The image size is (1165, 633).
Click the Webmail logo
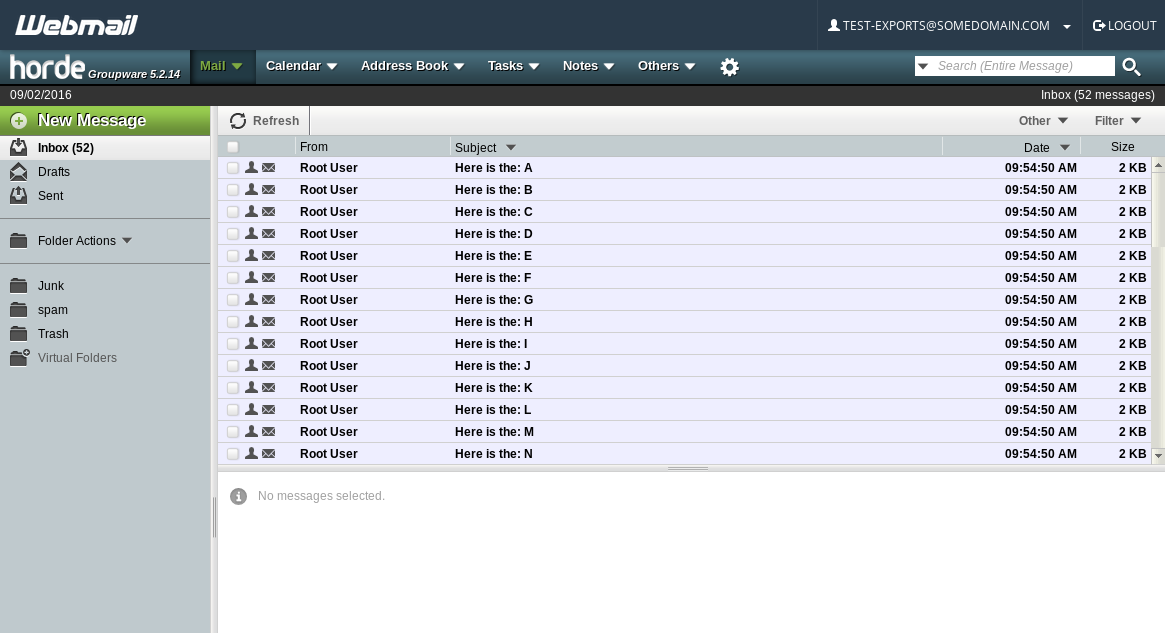pyautogui.click(x=77, y=25)
